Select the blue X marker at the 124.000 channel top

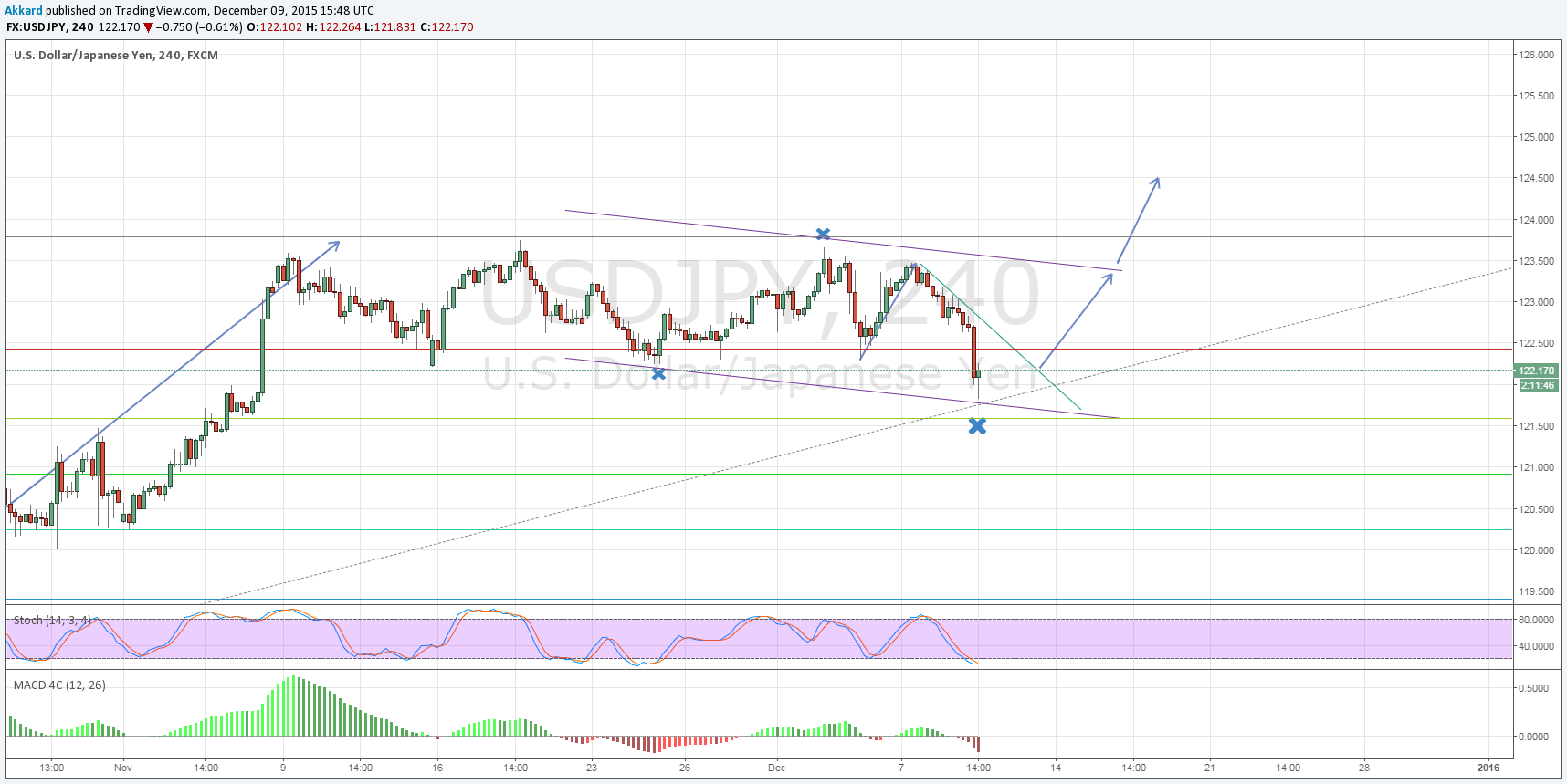click(x=823, y=235)
